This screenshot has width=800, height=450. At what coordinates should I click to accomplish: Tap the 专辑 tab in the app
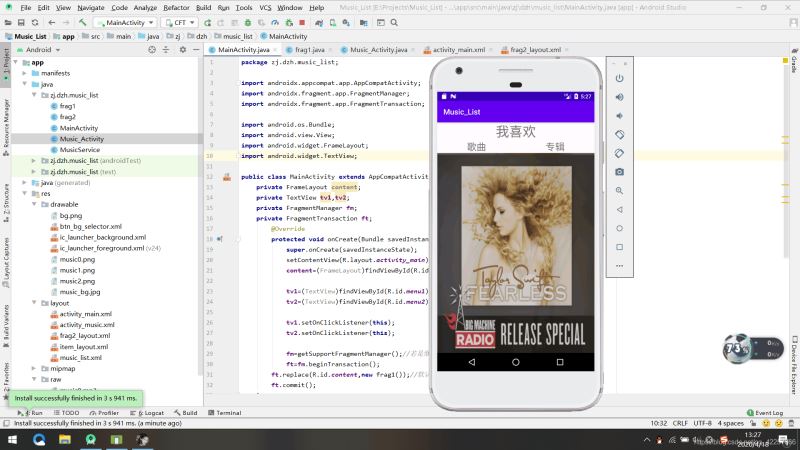click(x=555, y=147)
